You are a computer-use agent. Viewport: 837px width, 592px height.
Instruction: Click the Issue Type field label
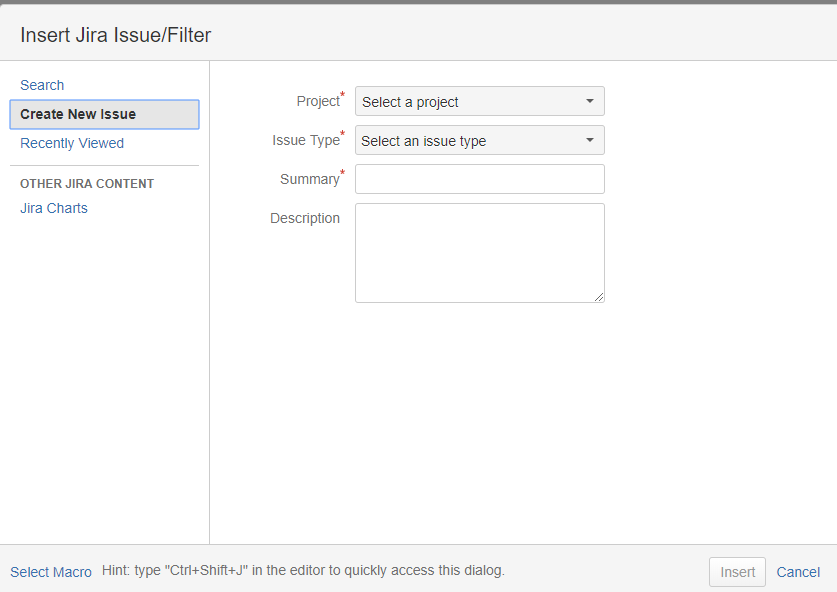pyautogui.click(x=306, y=140)
